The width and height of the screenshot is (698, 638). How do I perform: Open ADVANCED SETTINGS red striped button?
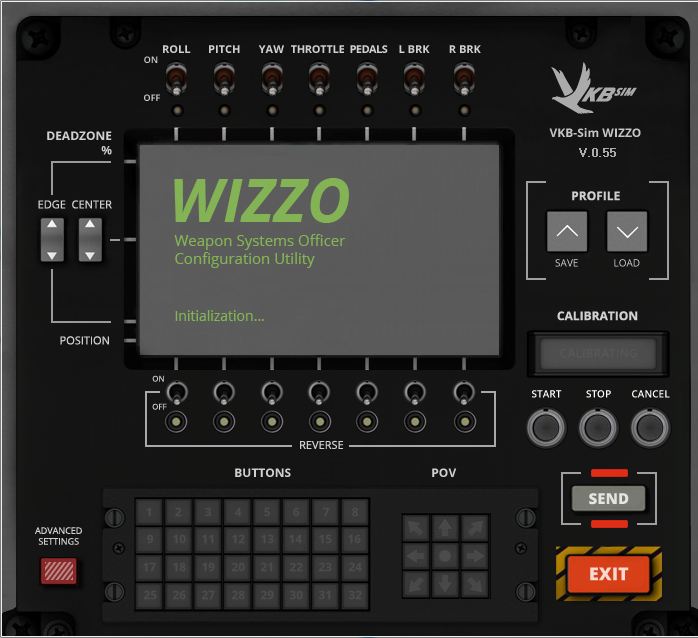[x=59, y=571]
